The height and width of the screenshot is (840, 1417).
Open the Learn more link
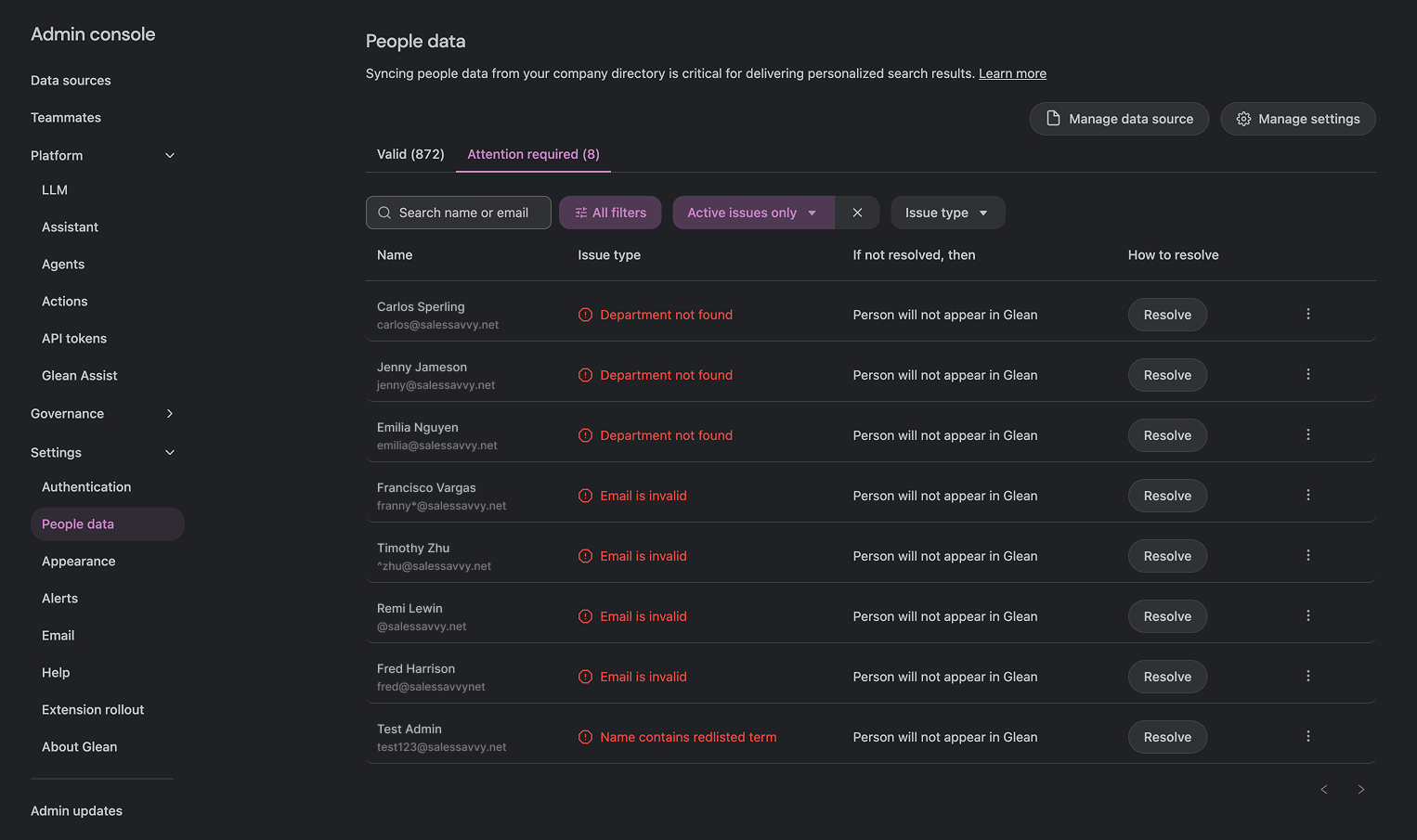(x=1012, y=73)
